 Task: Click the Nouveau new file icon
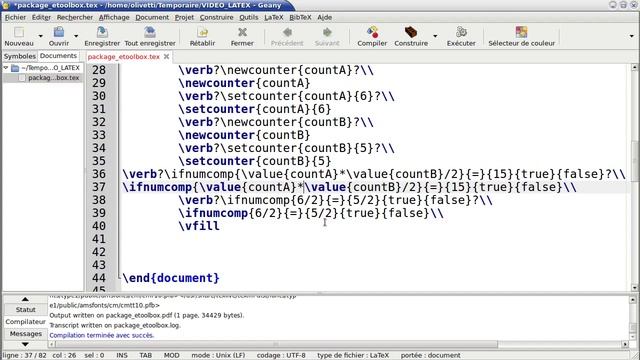click(x=19, y=32)
